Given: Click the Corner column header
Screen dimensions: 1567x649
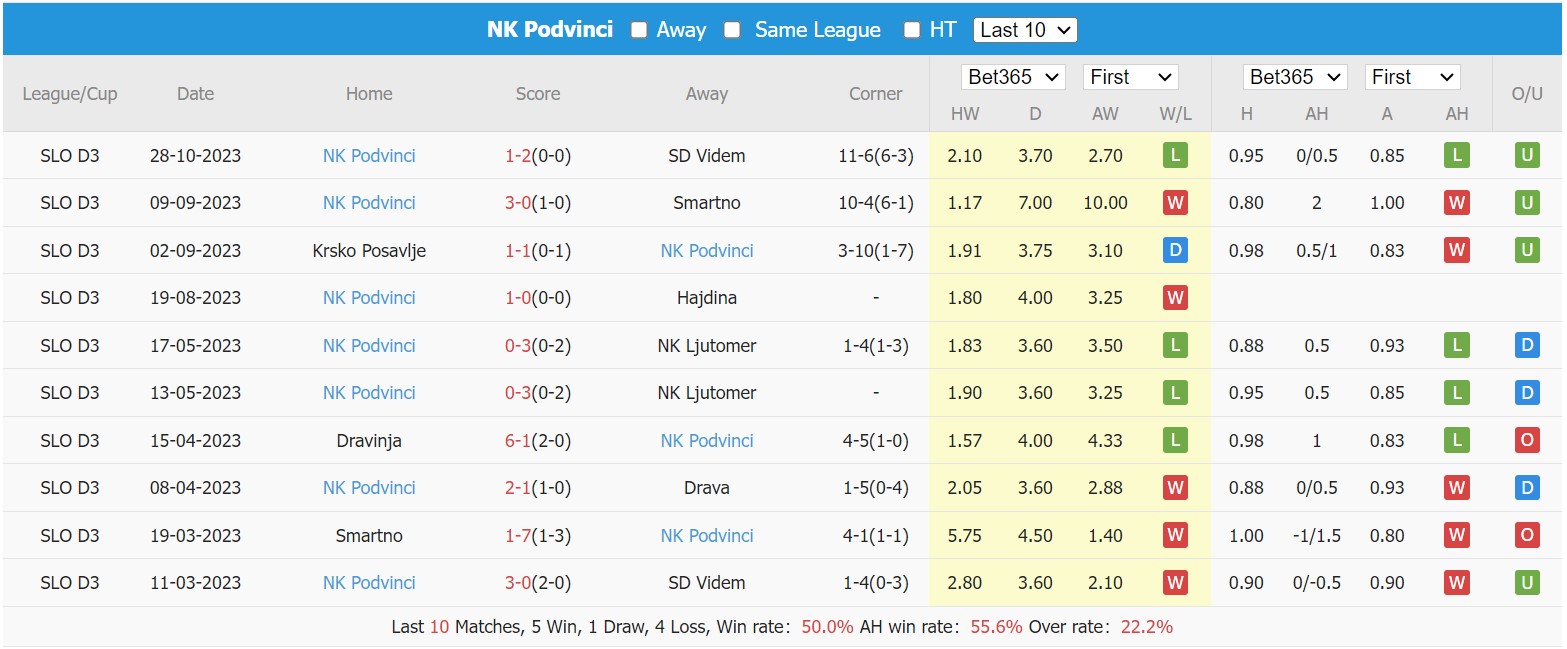Looking at the screenshot, I should [x=875, y=94].
